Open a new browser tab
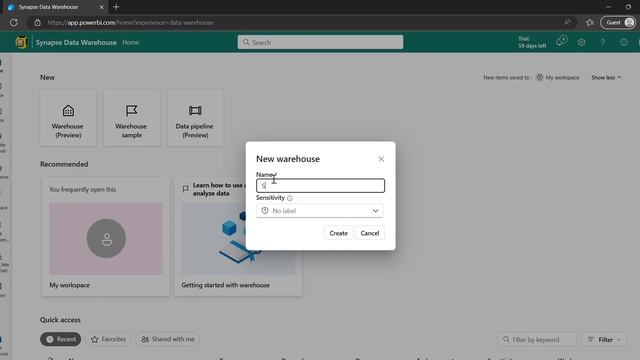 tap(116, 7)
